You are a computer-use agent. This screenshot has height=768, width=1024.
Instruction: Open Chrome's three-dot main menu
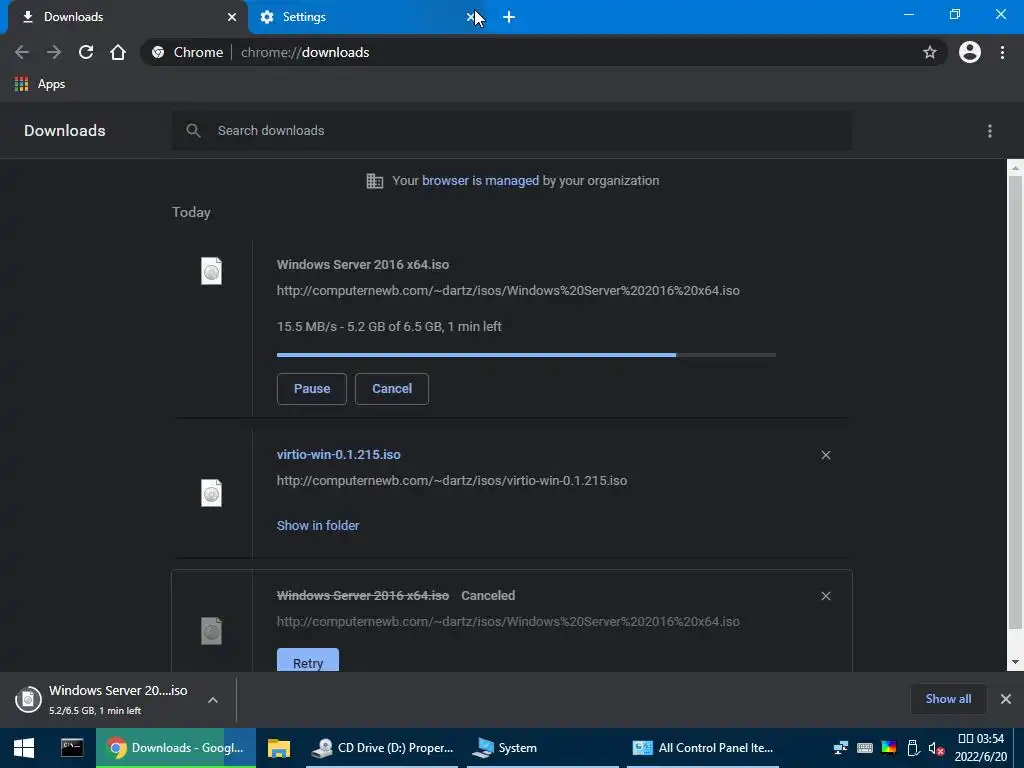(x=1002, y=52)
